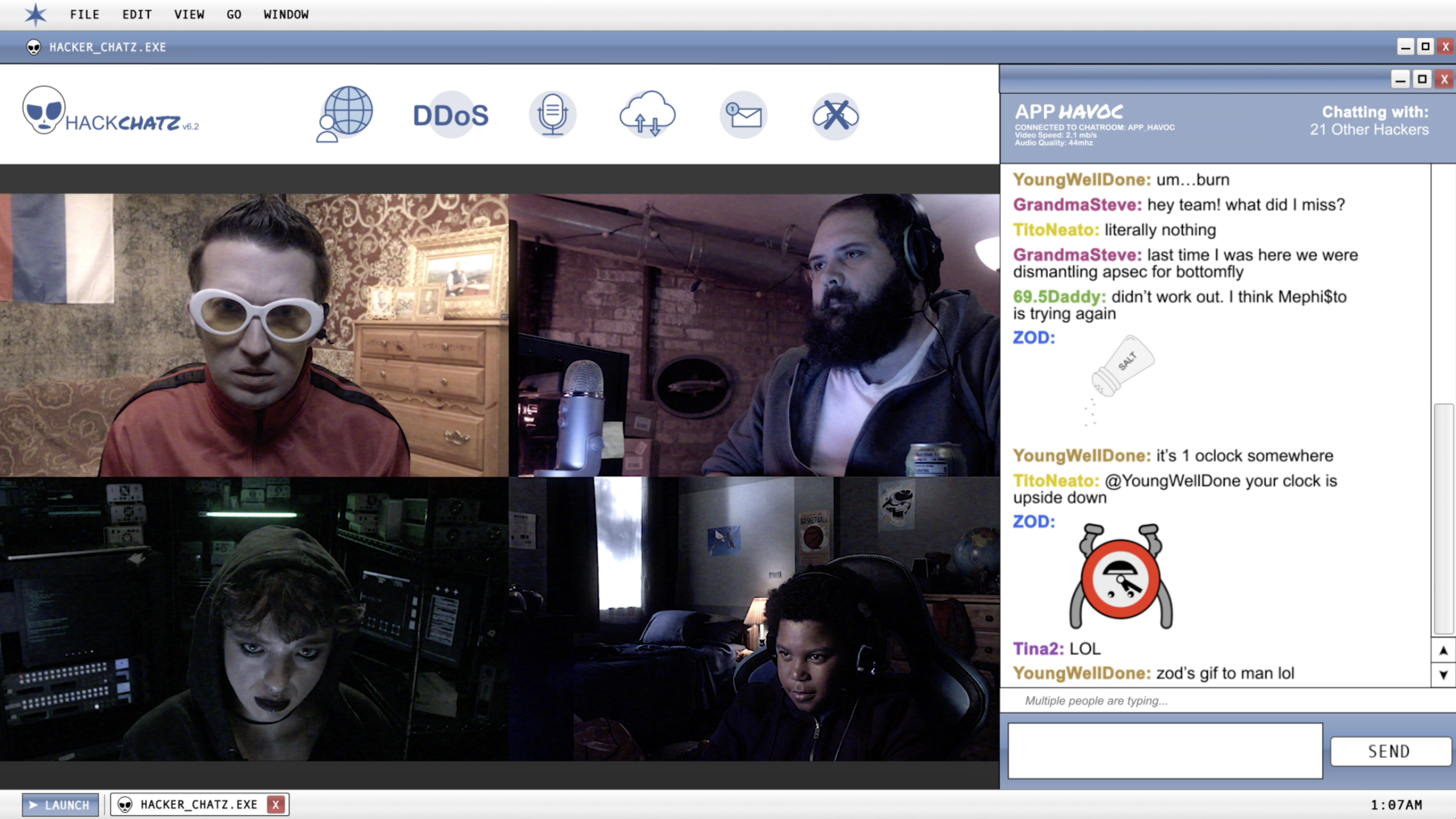The width and height of the screenshot is (1456, 819).
Task: Open the FILE menu
Action: point(84,15)
